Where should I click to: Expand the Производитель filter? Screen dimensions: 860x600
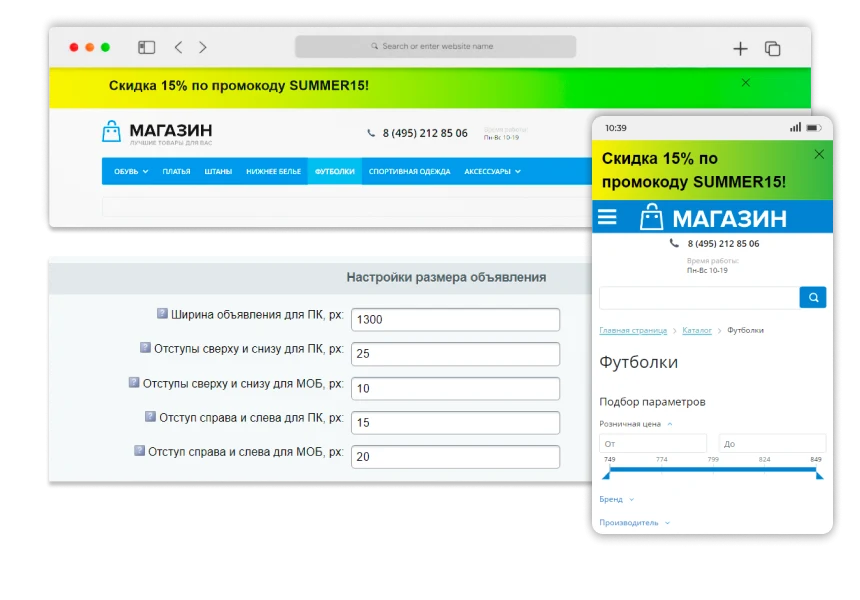[x=635, y=523]
